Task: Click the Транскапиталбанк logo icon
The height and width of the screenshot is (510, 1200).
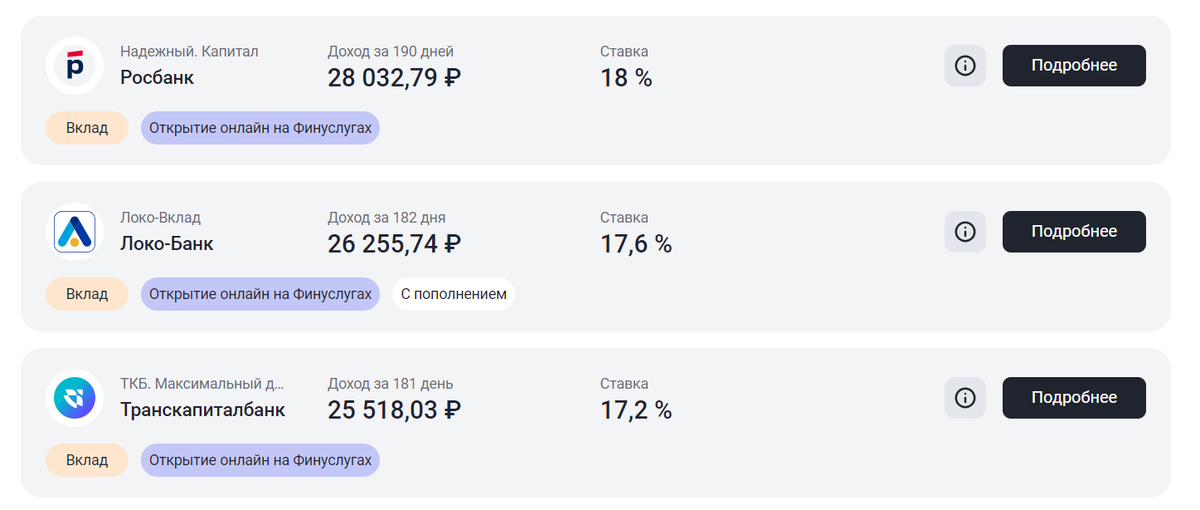Action: click(x=75, y=398)
